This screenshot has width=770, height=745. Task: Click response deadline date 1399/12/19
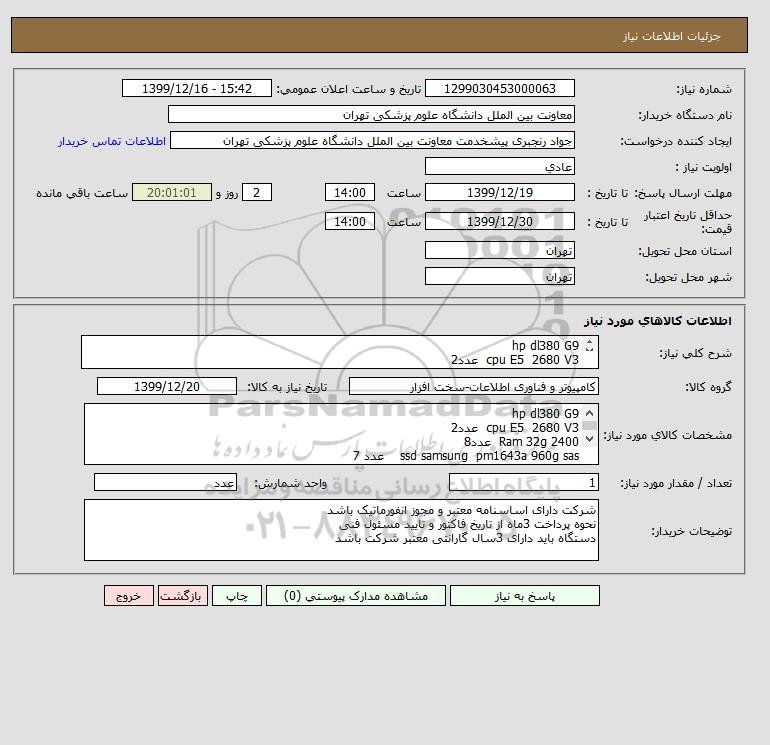[x=499, y=193]
